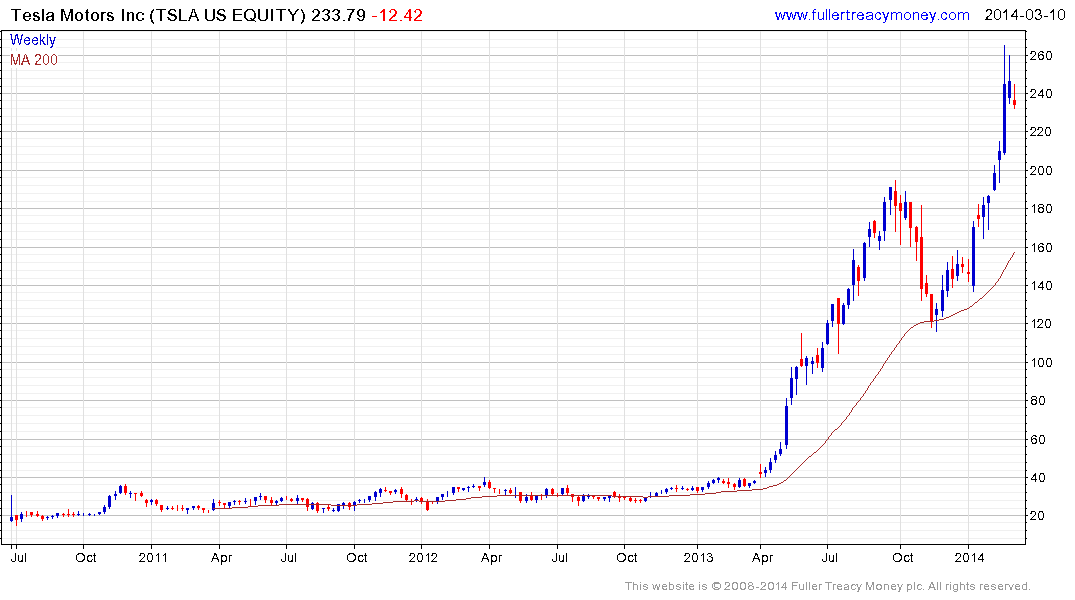Click the 220 price axis label
Screen dimensions: 1075x600
tap(1041, 132)
